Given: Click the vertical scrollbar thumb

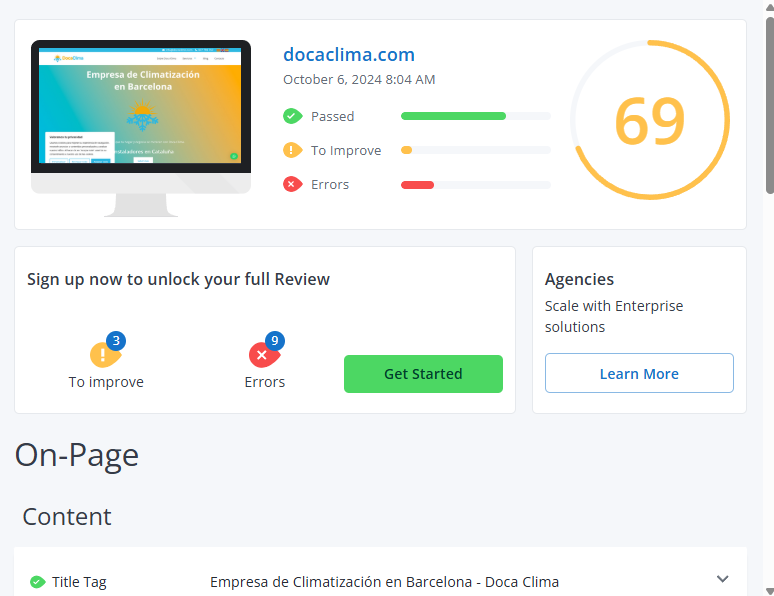Looking at the screenshot, I should [770, 105].
